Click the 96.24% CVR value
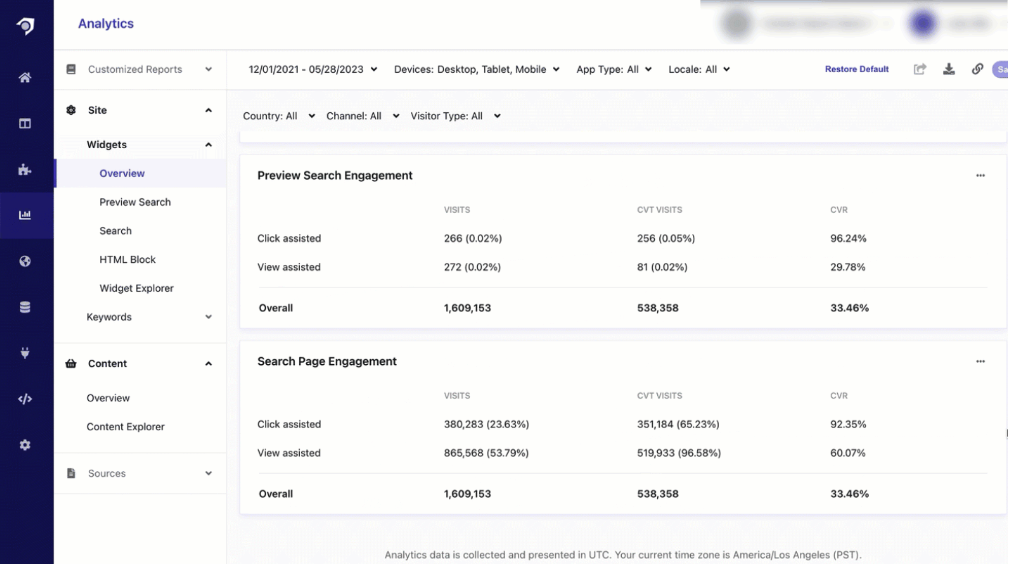Viewport: 1009px width, 564px height. coord(848,238)
